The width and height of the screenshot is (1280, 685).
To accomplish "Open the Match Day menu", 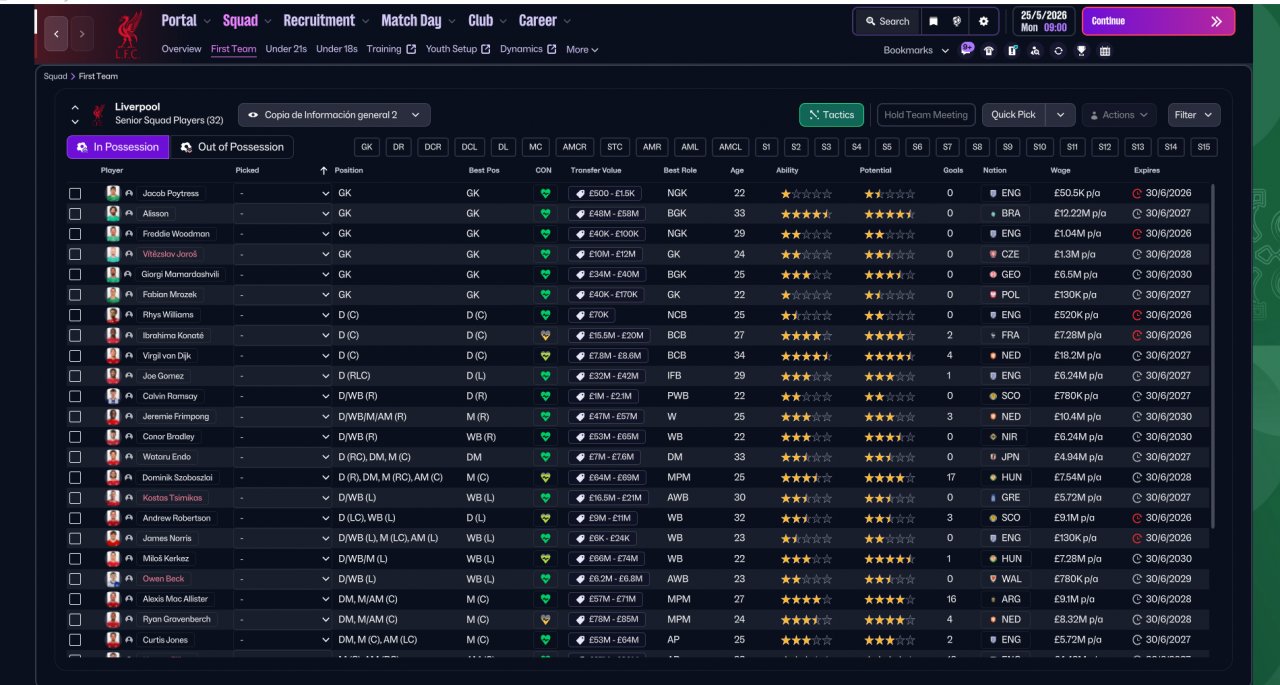I will [x=417, y=20].
